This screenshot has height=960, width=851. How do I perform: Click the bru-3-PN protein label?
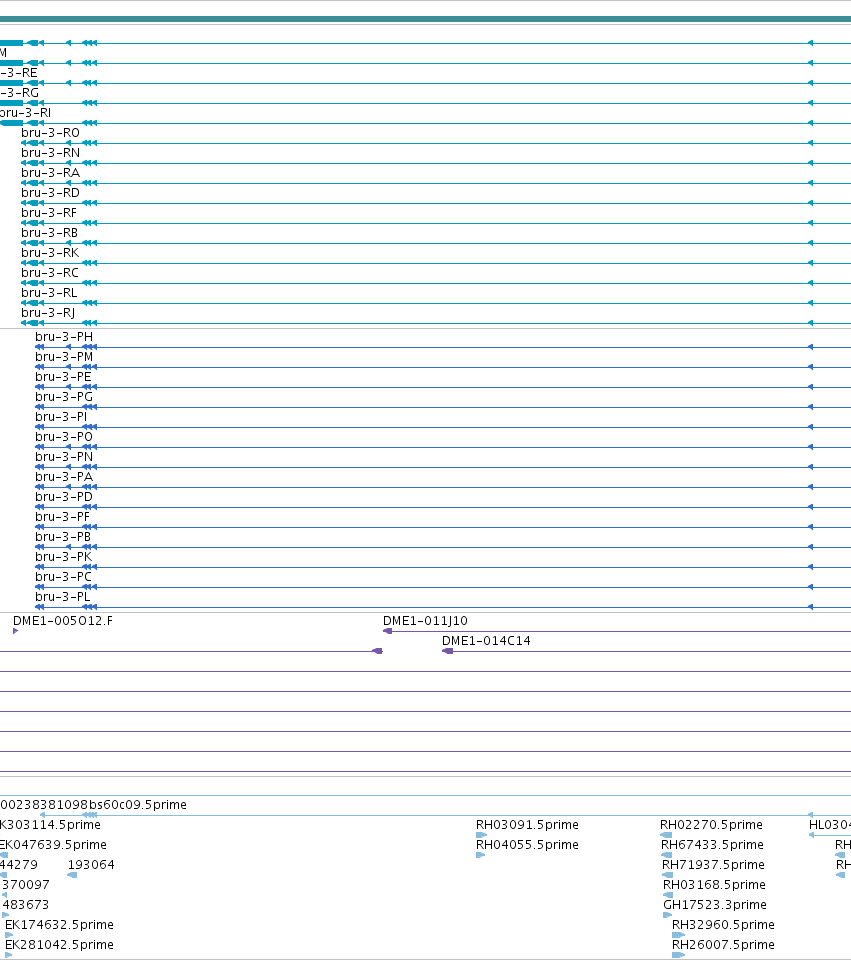[x=64, y=457]
